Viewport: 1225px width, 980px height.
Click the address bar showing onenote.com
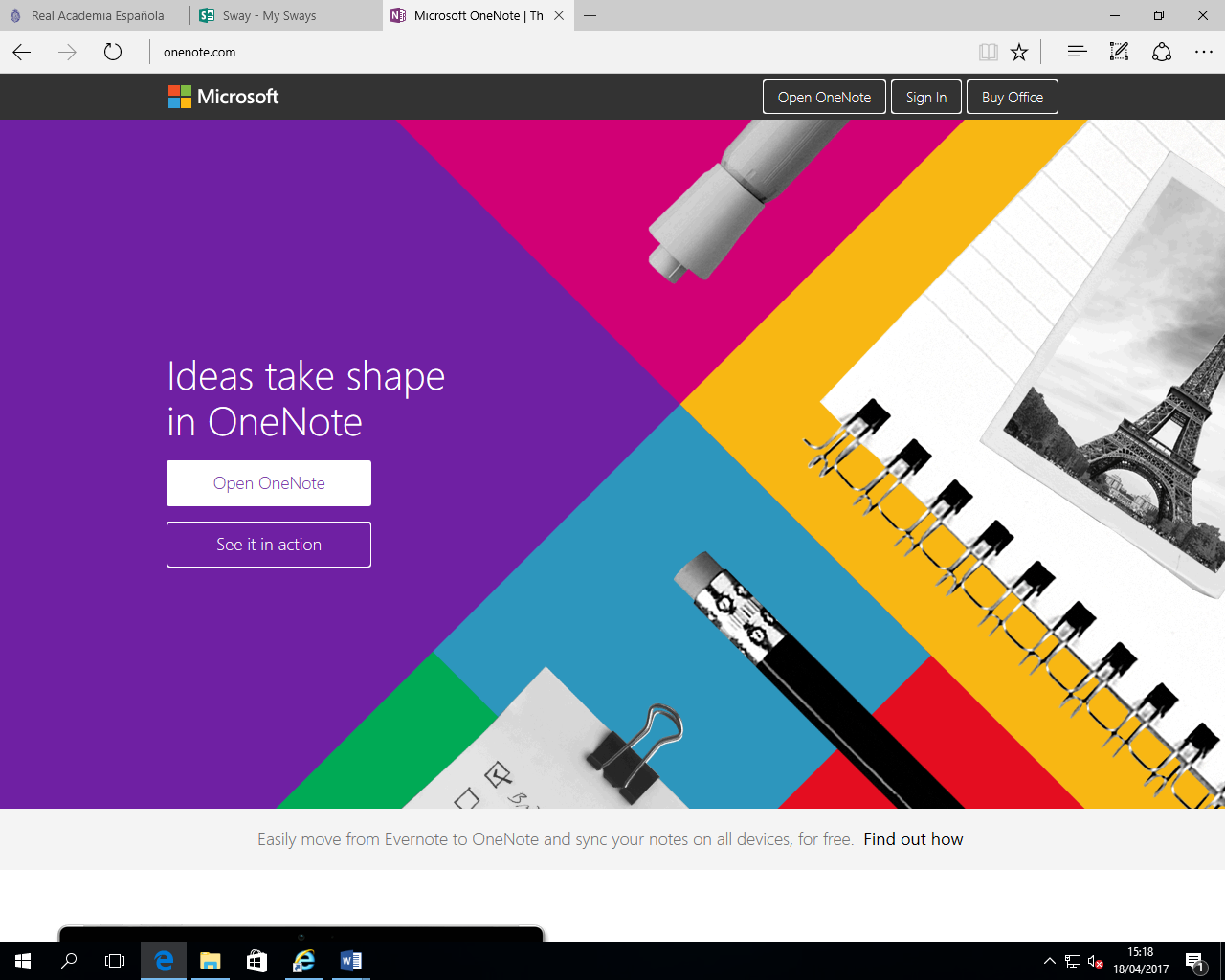[555, 52]
